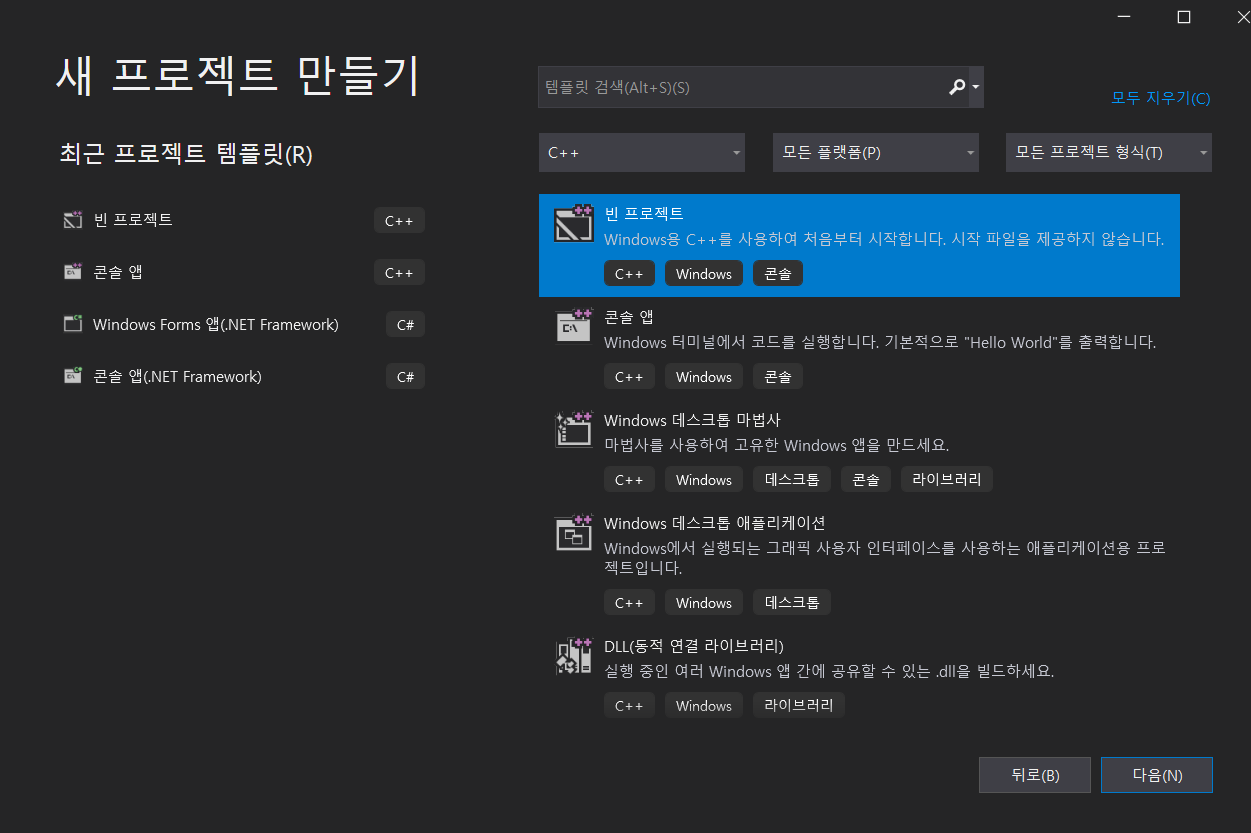The width and height of the screenshot is (1251, 833).
Task: Click the DLL(동적 연결 라이브러리) template icon
Action: coord(574,655)
